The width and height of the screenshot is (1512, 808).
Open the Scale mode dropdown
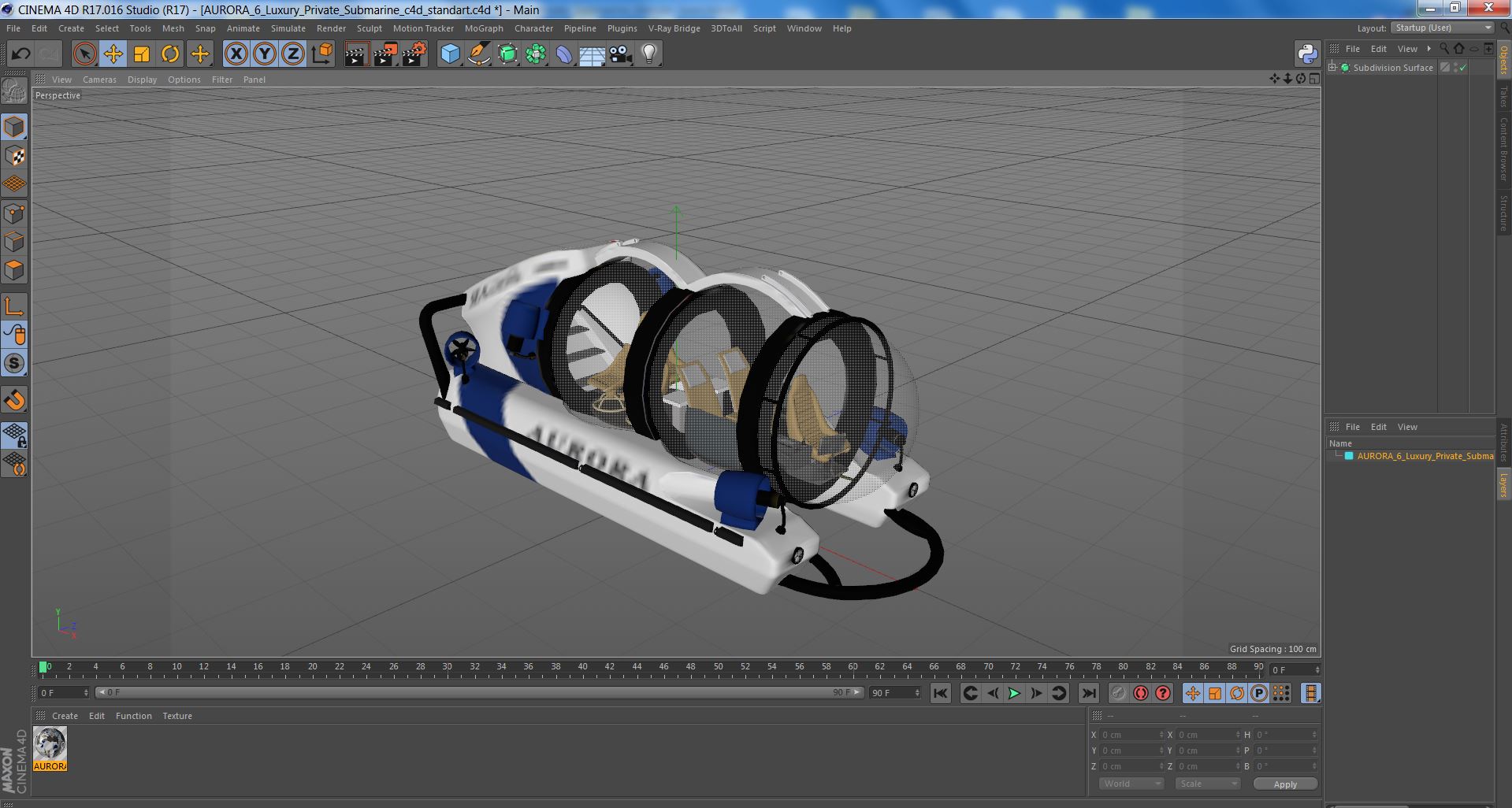(x=1207, y=784)
